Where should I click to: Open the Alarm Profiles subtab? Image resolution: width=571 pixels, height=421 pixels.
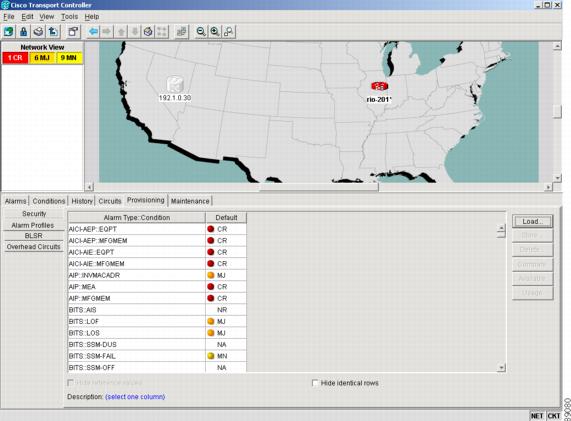(x=33, y=225)
